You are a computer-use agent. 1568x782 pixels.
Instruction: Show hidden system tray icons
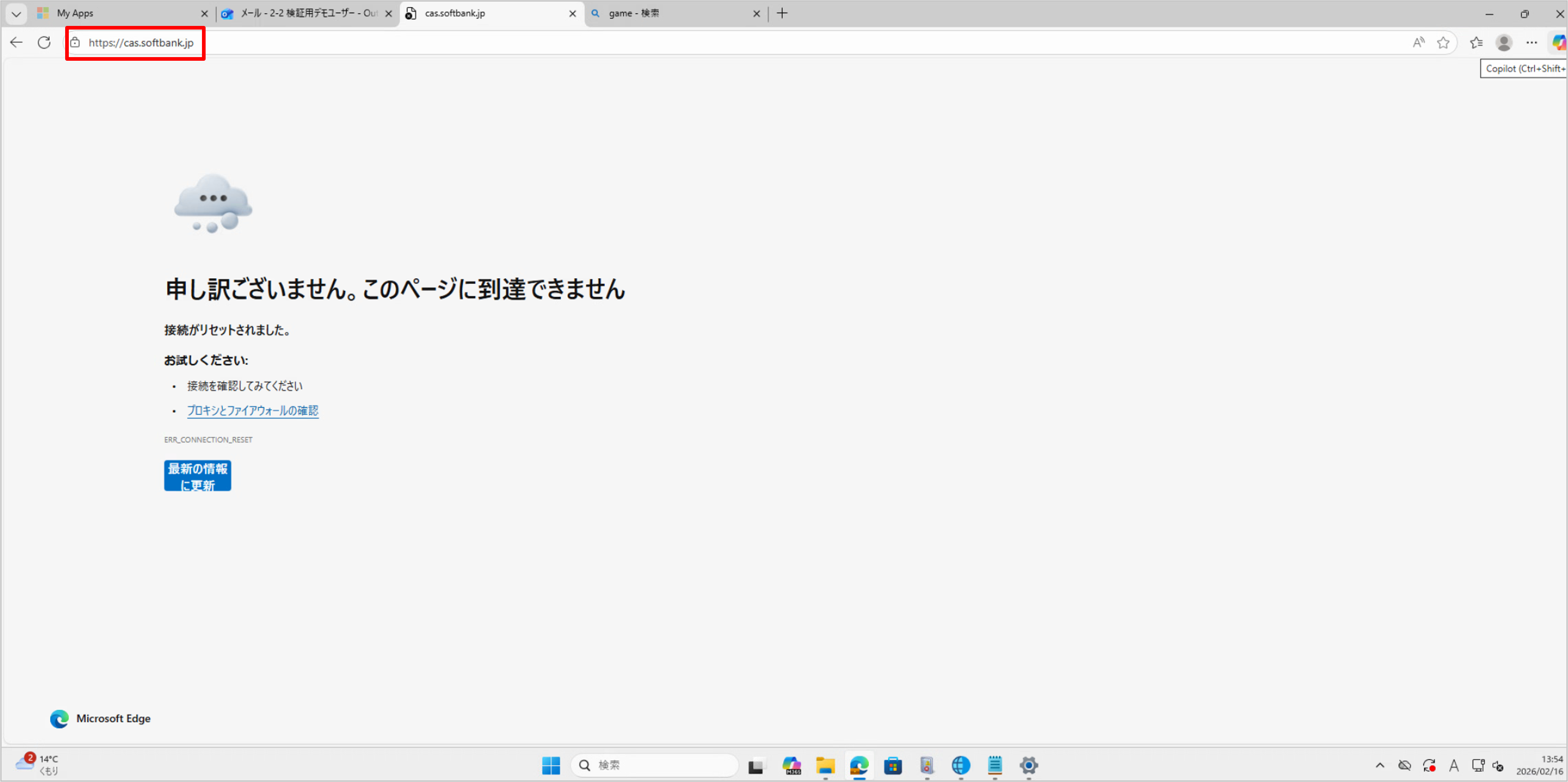pos(1380,765)
